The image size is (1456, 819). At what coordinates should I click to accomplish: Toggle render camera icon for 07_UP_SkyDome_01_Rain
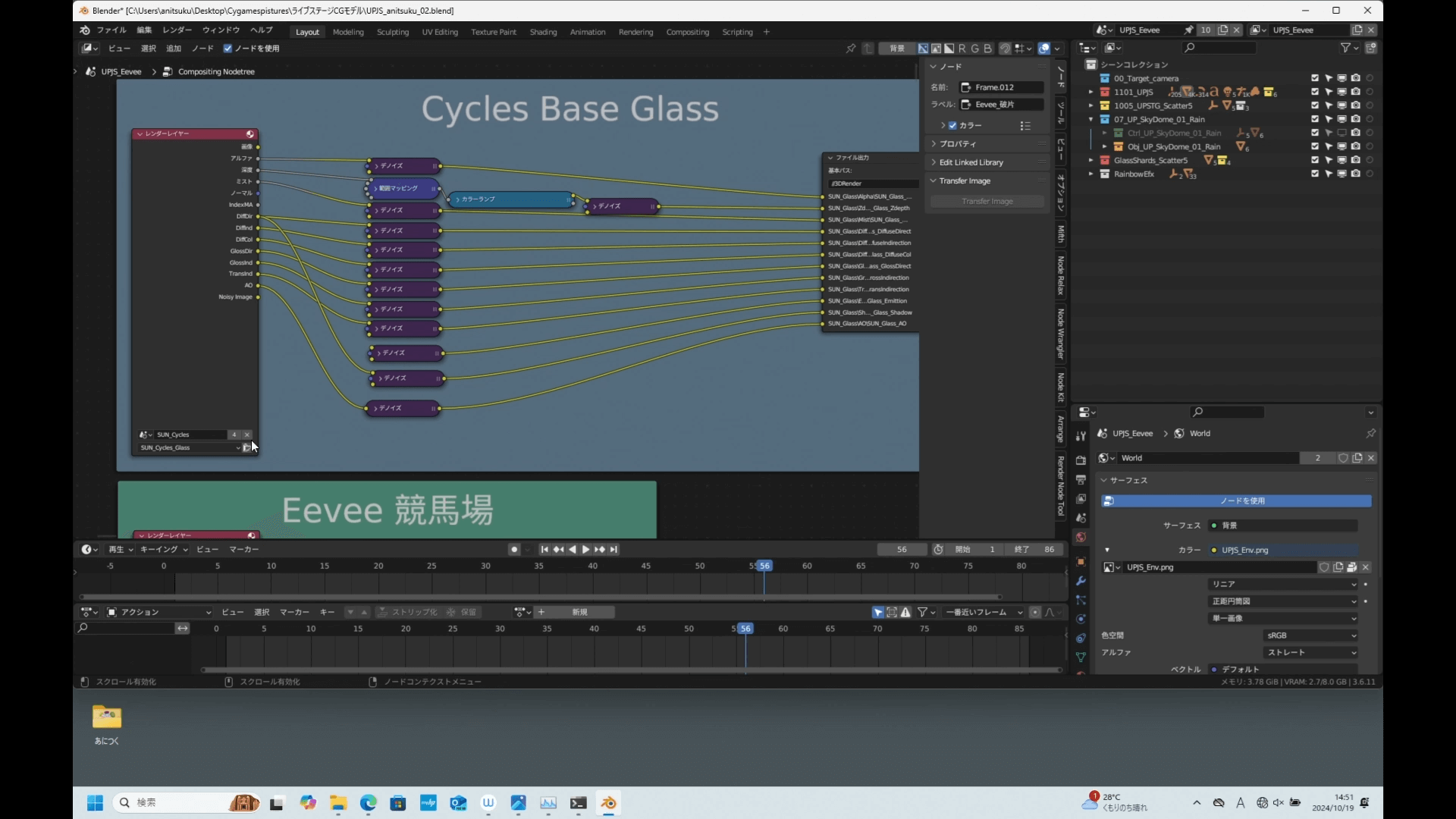click(x=1355, y=119)
